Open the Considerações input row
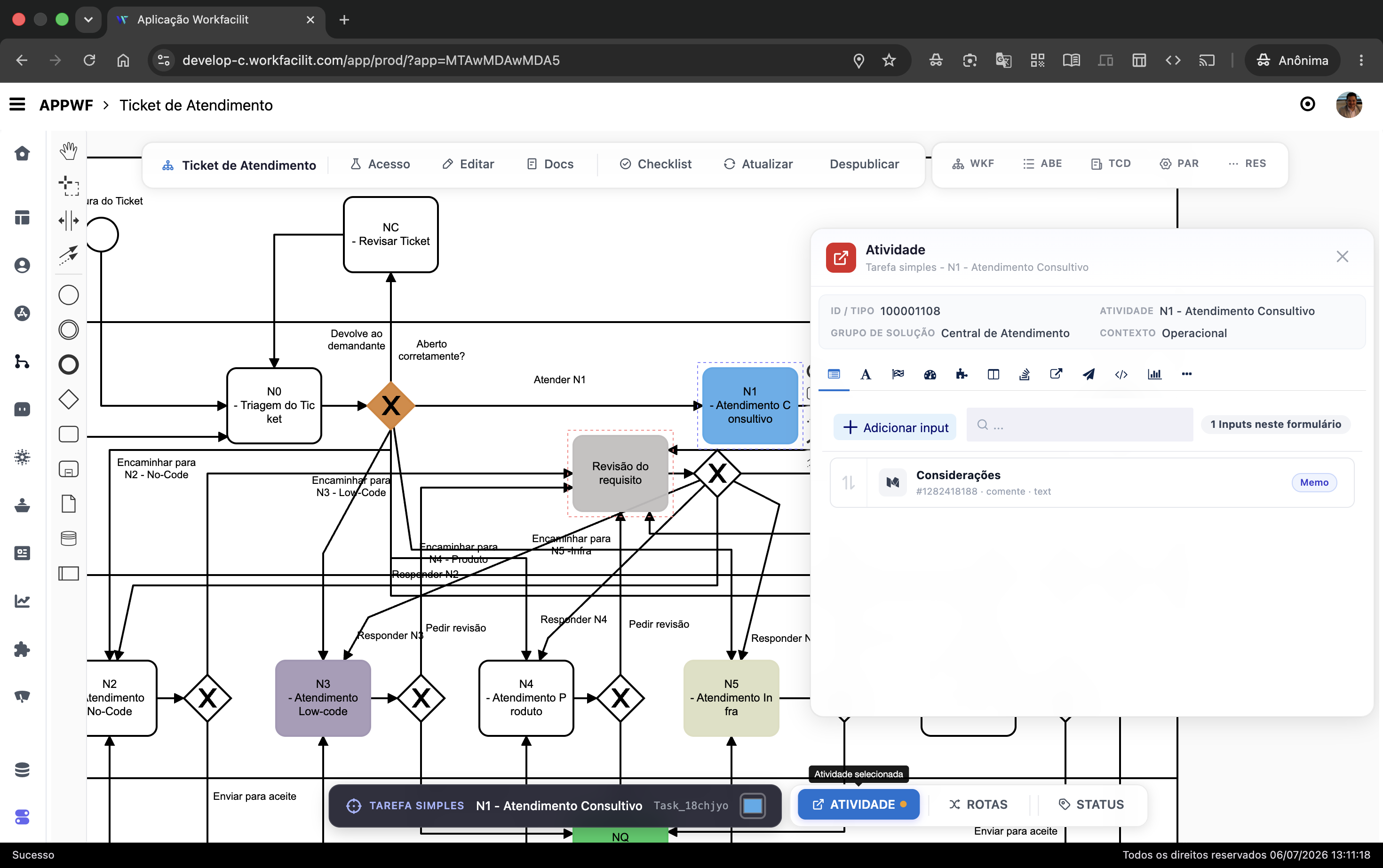The image size is (1383, 868). (x=1092, y=482)
